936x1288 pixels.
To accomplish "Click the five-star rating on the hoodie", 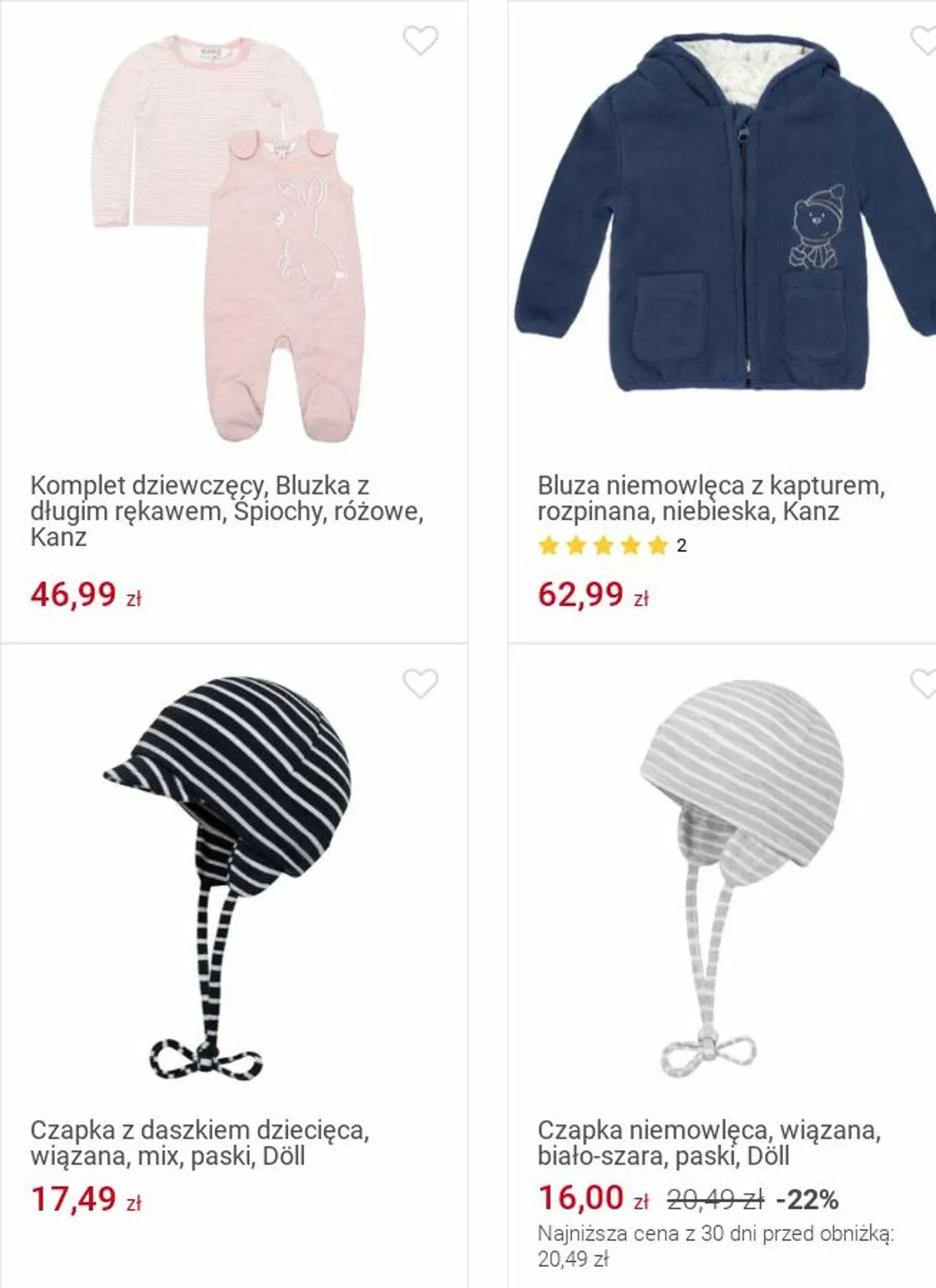I will click(603, 546).
